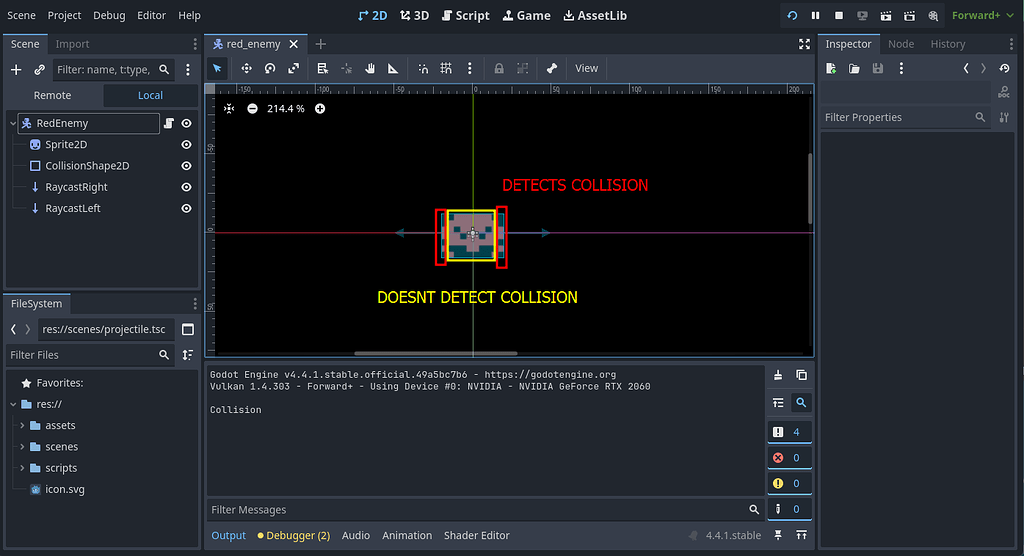Open the Forward+ renderer dropdown
This screenshot has height=556, width=1024.
point(982,15)
